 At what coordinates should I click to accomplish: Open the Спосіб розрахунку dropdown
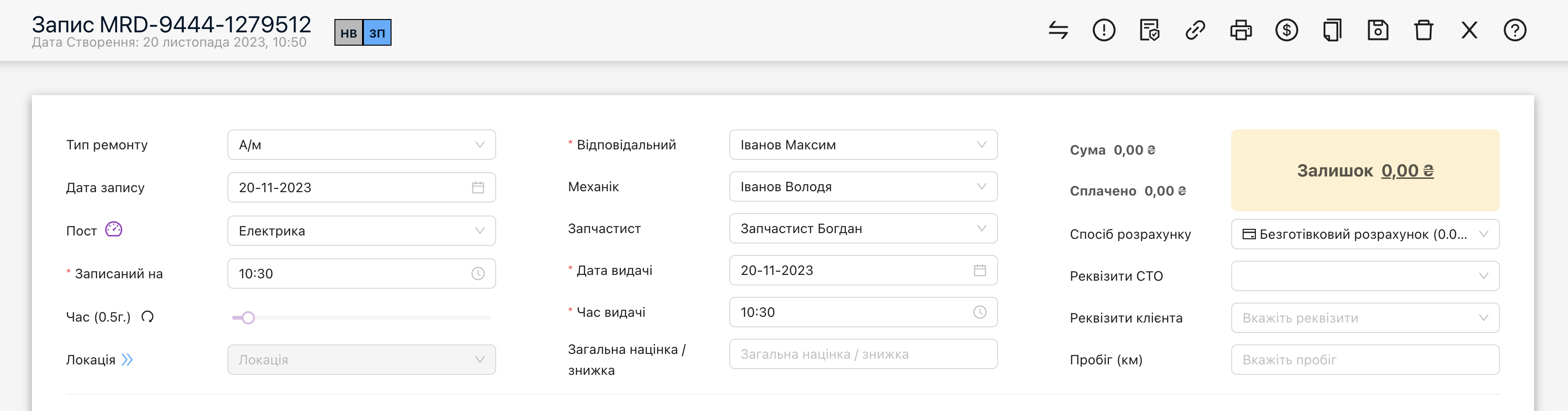1365,235
